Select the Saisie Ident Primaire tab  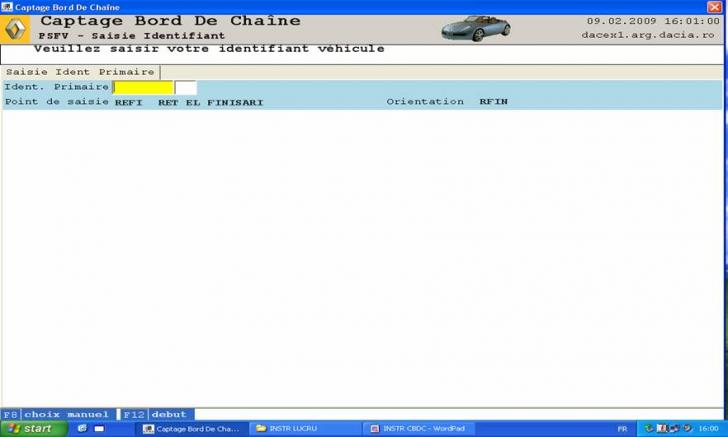pos(80,72)
